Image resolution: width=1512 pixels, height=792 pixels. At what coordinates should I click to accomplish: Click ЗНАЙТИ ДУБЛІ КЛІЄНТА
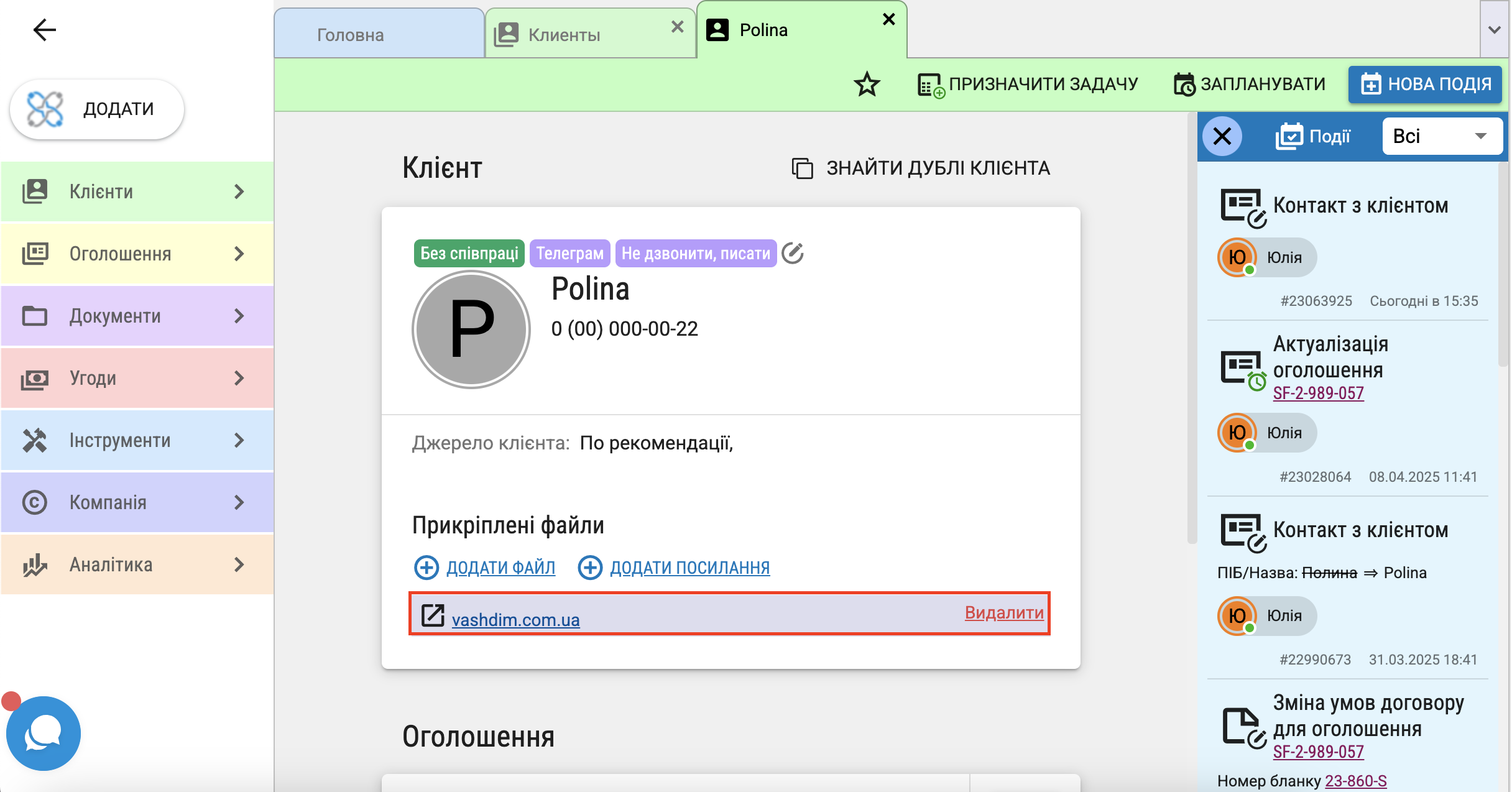tap(921, 168)
